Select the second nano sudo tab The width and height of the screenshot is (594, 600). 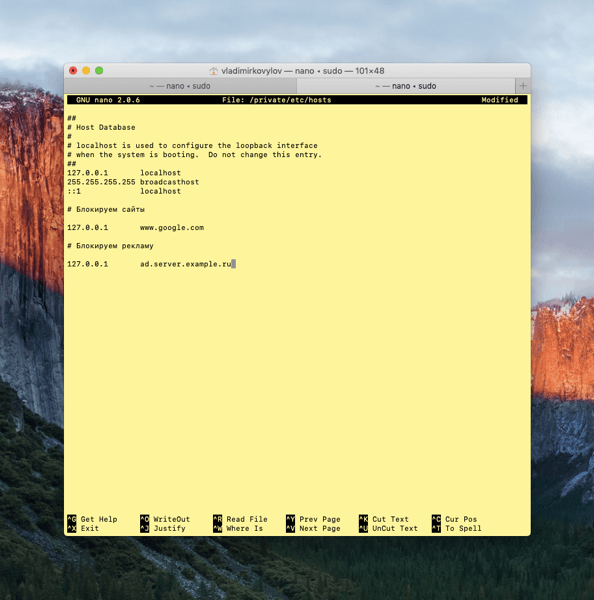(406, 86)
